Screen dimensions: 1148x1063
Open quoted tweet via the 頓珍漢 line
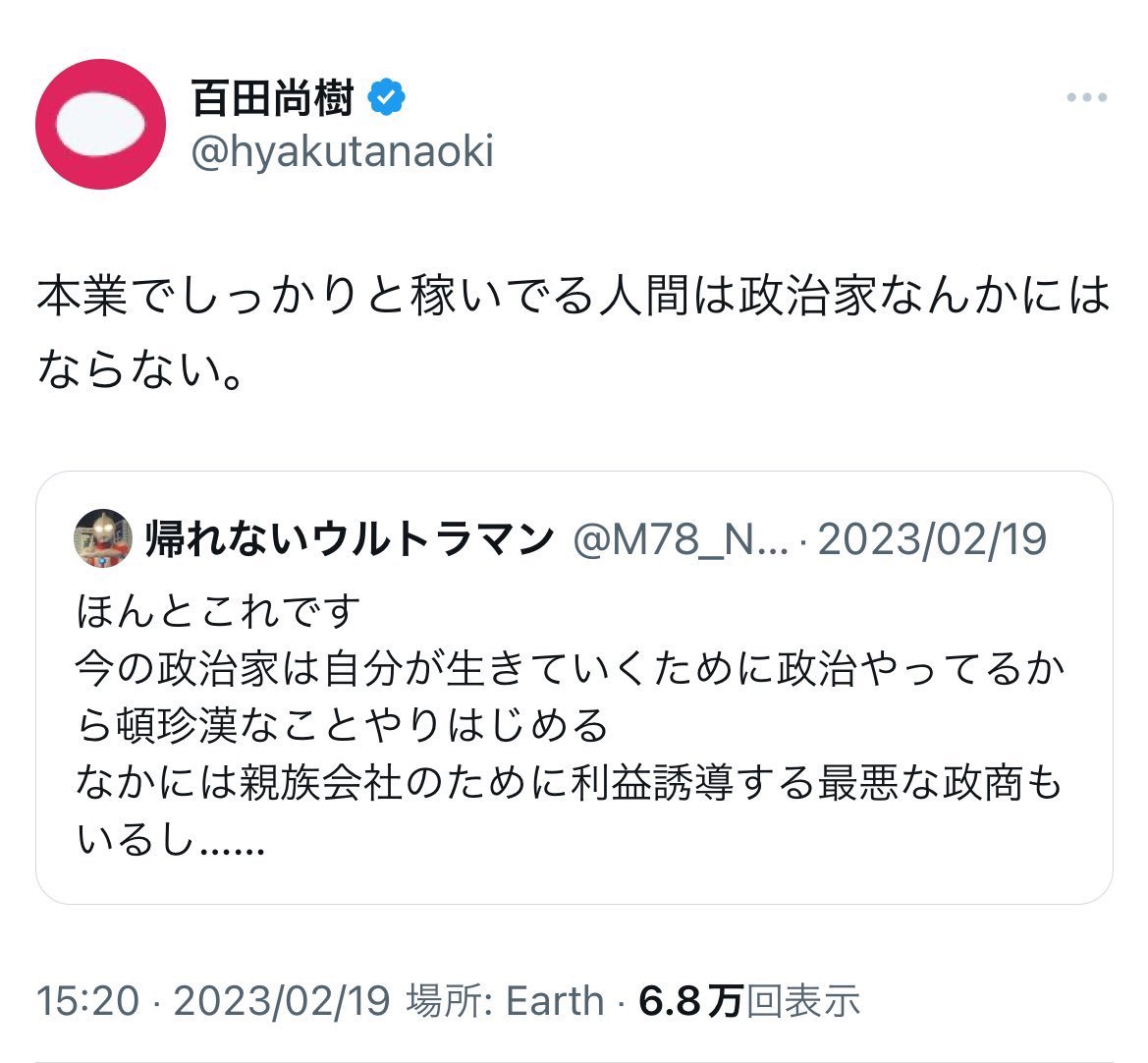pos(343,726)
